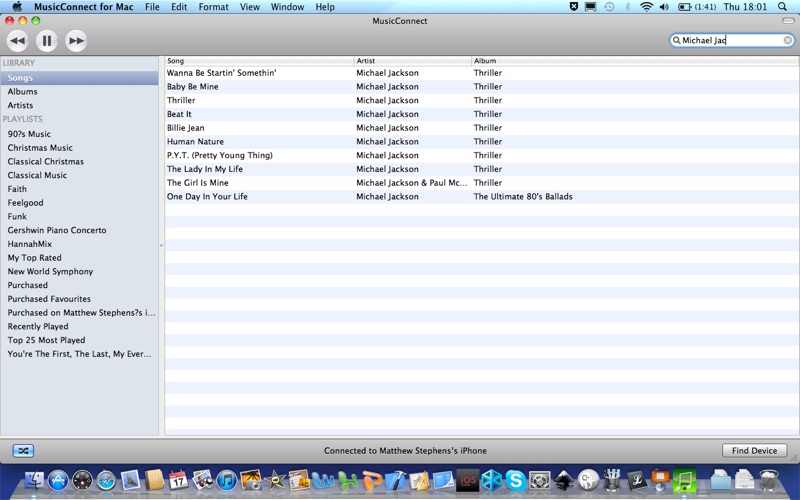Open the Dashboard gauge icon in the Dock
This screenshot has height=500, width=800.
(x=82, y=480)
